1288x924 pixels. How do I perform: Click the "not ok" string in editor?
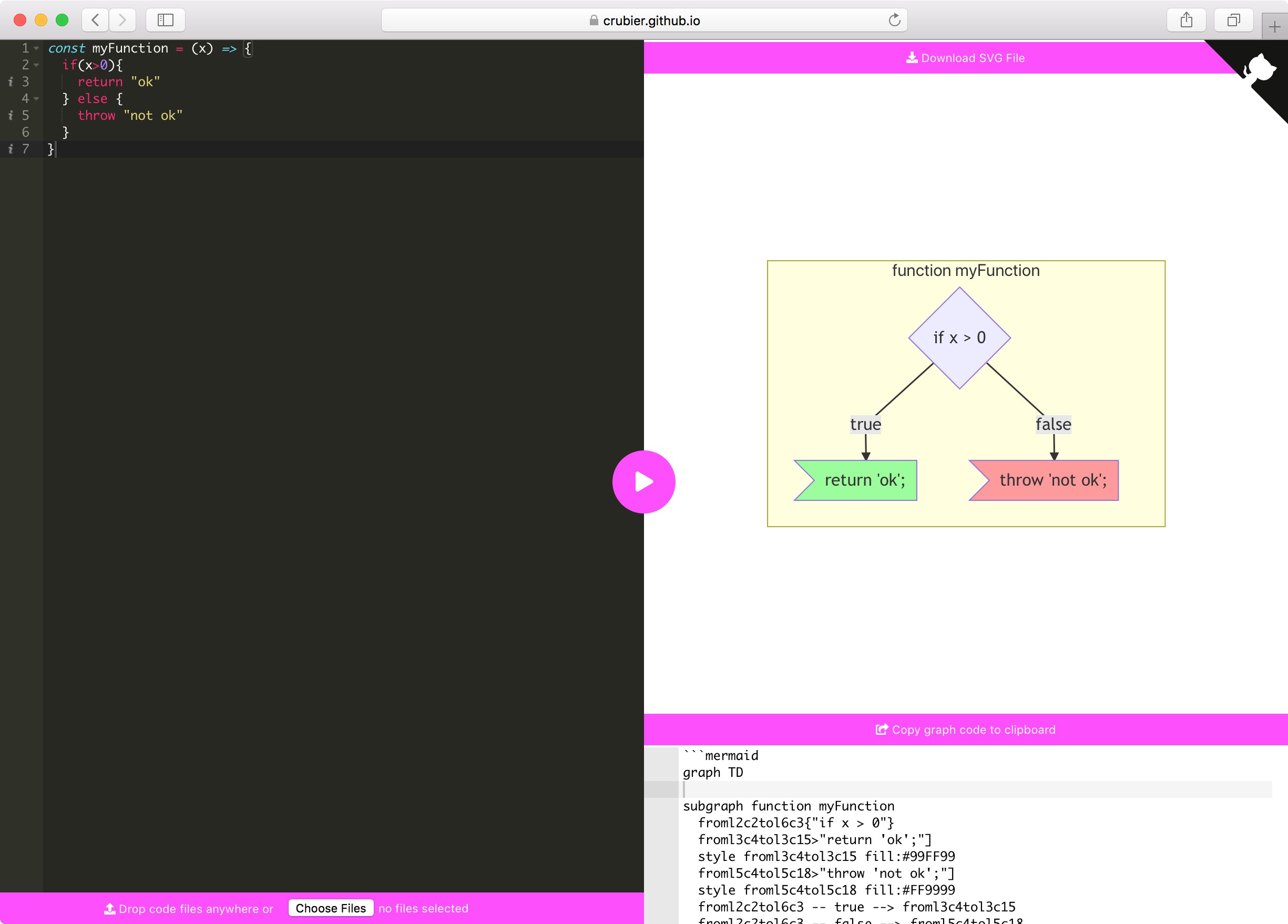tap(153, 115)
